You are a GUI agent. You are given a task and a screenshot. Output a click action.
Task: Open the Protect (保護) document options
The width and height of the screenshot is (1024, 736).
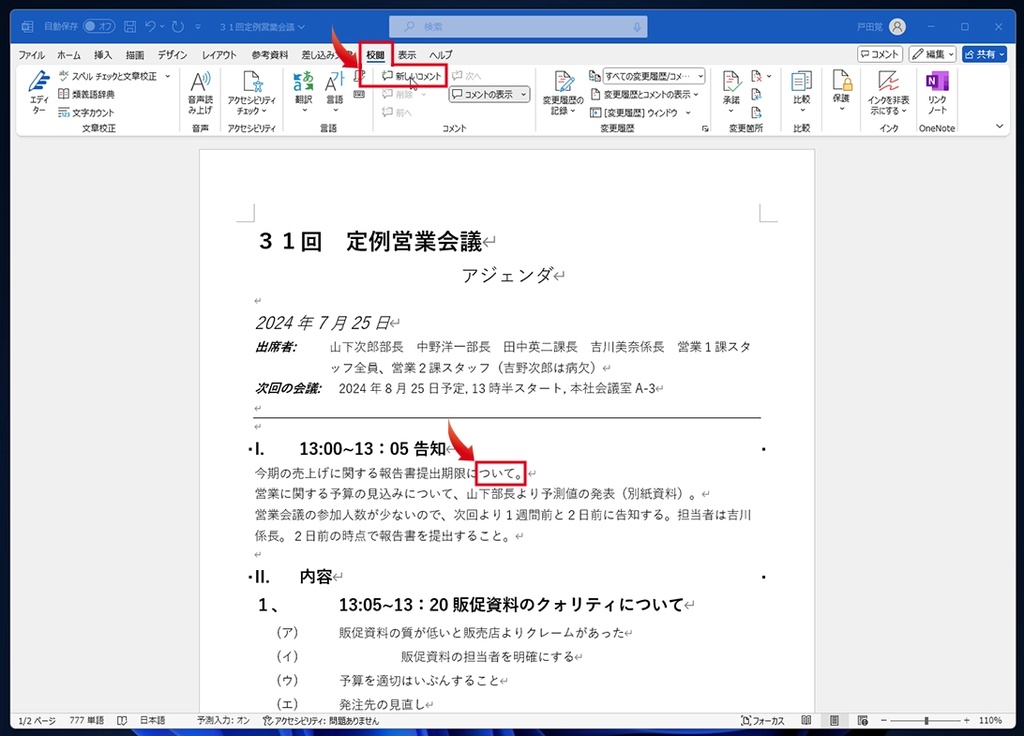pos(841,90)
